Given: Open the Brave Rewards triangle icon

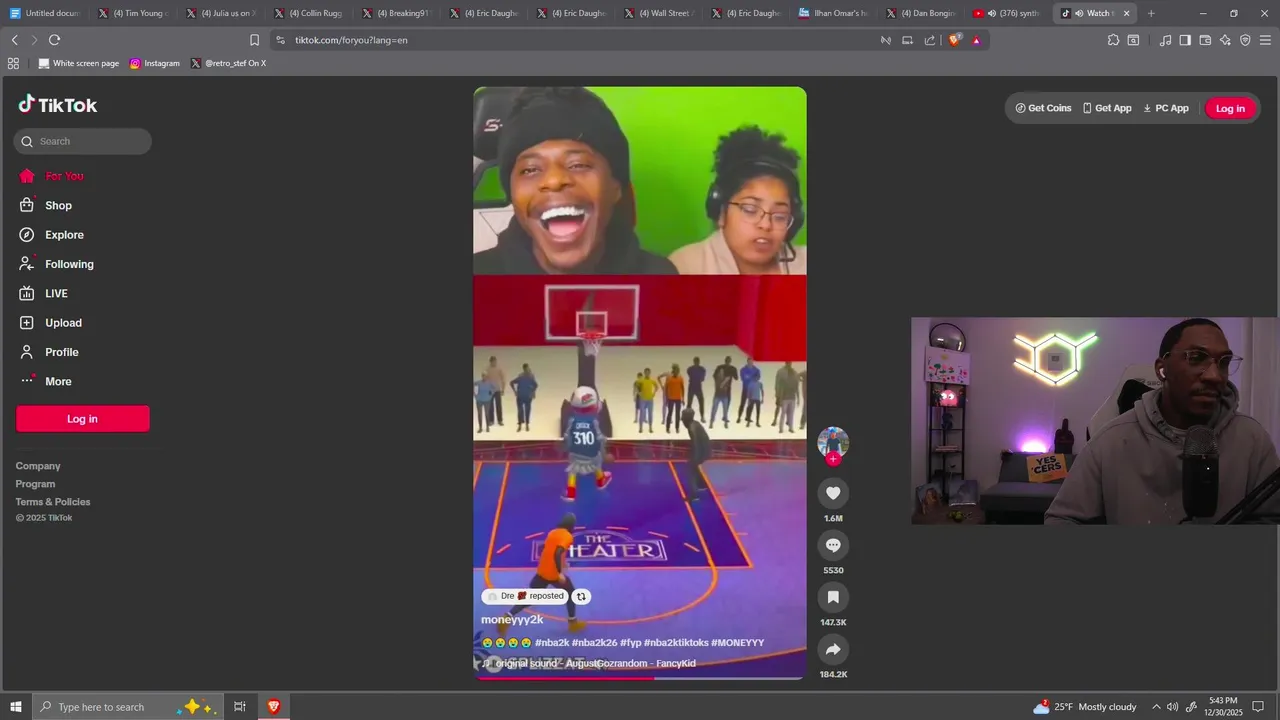Looking at the screenshot, I should [x=976, y=40].
